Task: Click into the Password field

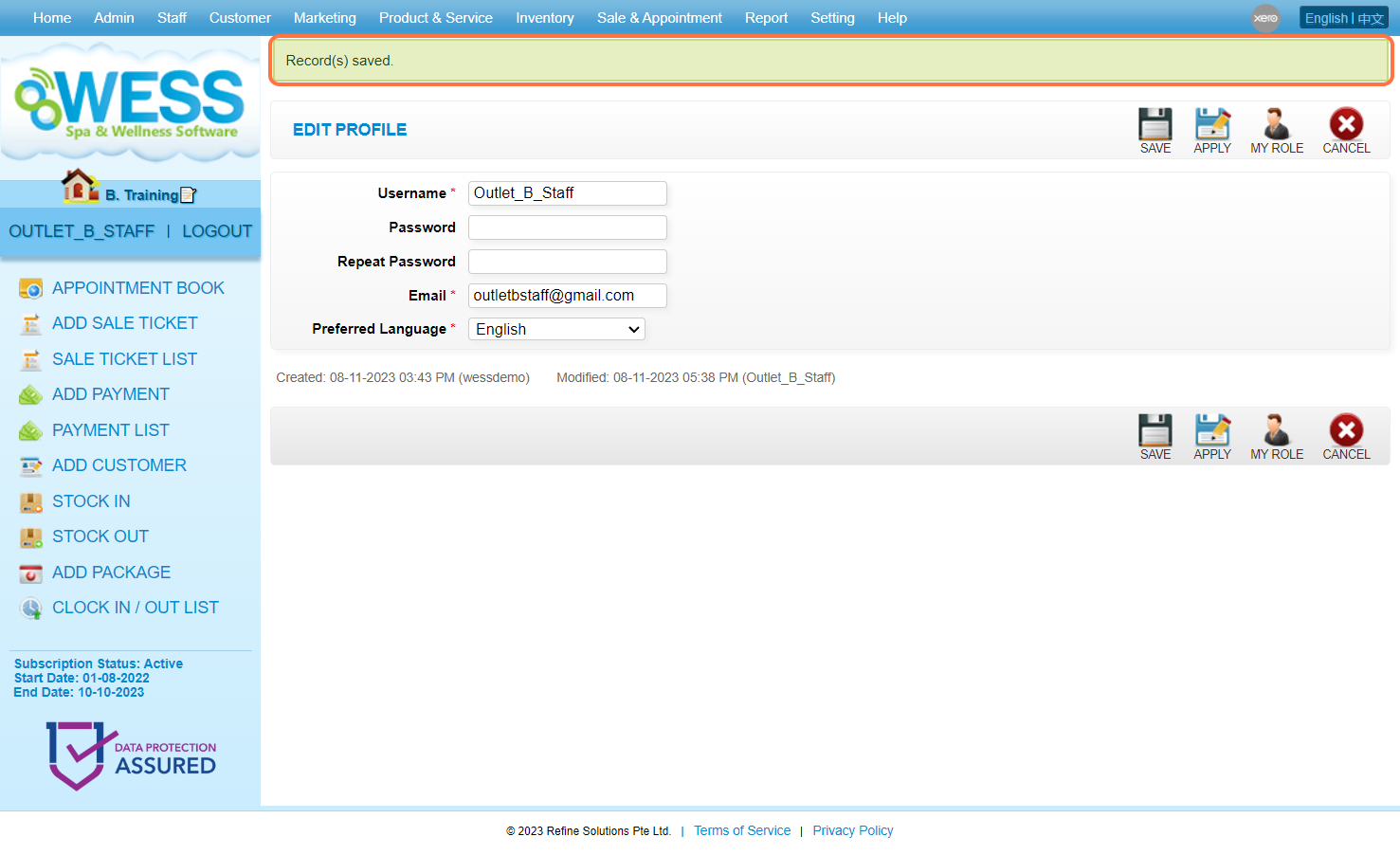Action: [567, 227]
